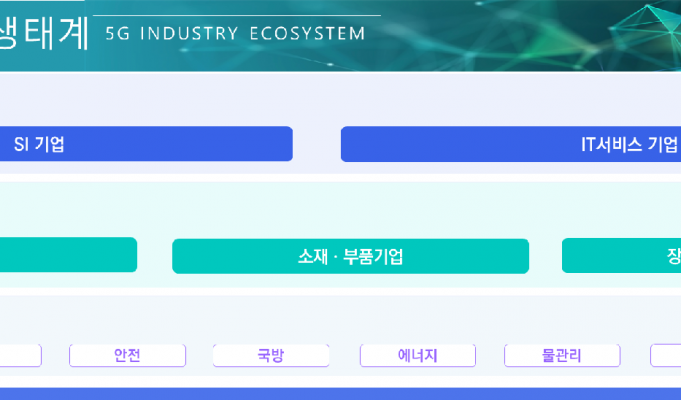The height and width of the screenshot is (400, 681).
Task: Select the IT서비스 기업 blue box
Action: pyautogui.click(x=511, y=144)
